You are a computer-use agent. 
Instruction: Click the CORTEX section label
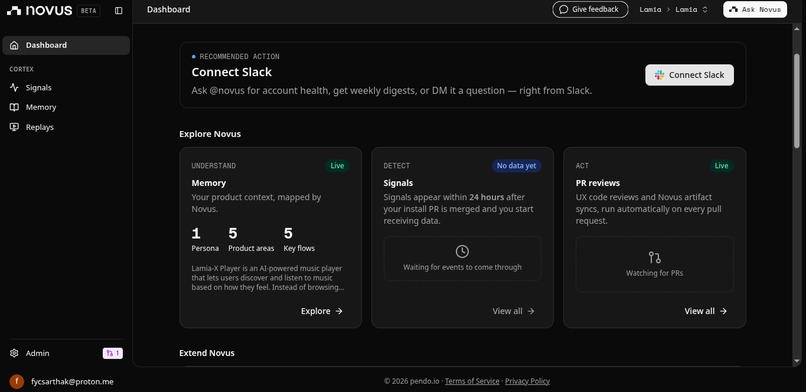22,69
